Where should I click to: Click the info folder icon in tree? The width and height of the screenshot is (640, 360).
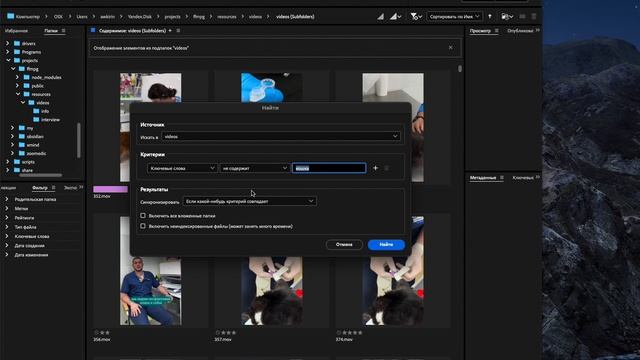(36, 111)
